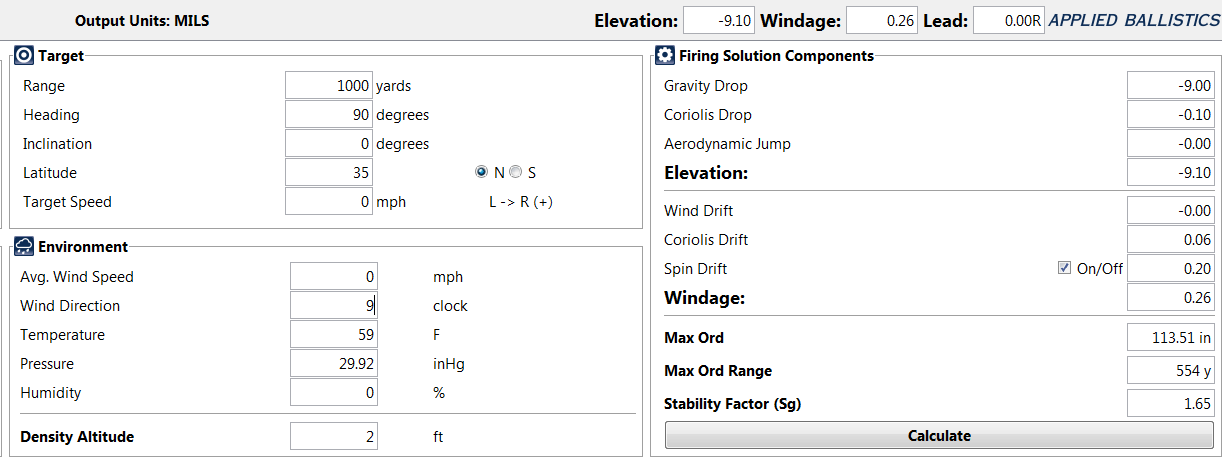Click the Range input field
1222x468 pixels.
(x=329, y=86)
